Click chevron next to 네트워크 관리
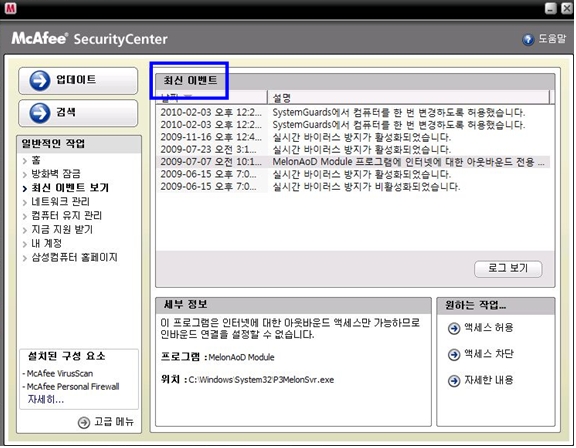Image resolution: width=576 pixels, height=448 pixels. tap(25, 203)
